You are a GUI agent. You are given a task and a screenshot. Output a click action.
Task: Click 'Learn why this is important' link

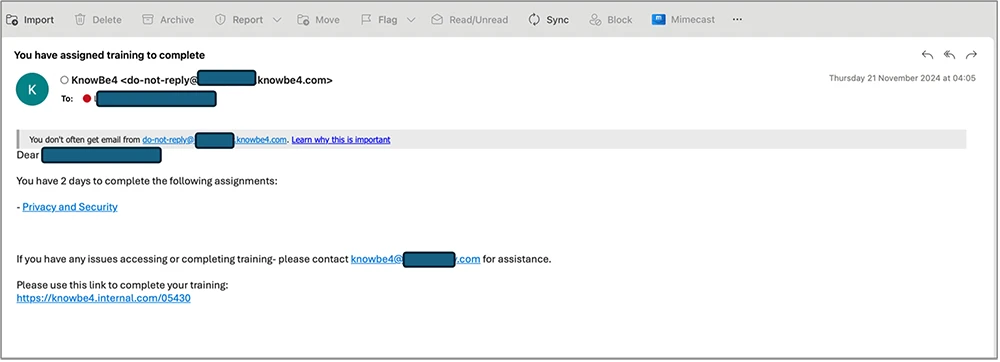click(x=341, y=140)
